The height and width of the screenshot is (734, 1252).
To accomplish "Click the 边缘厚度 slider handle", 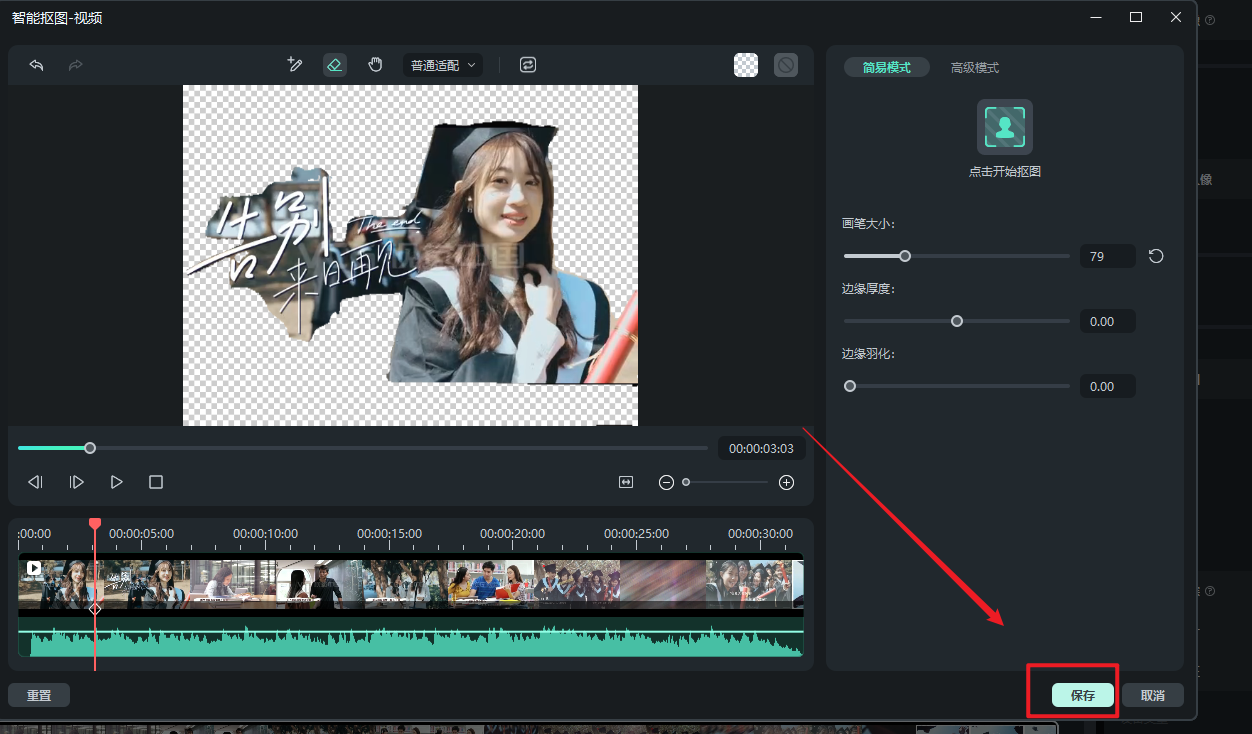I will coord(957,321).
